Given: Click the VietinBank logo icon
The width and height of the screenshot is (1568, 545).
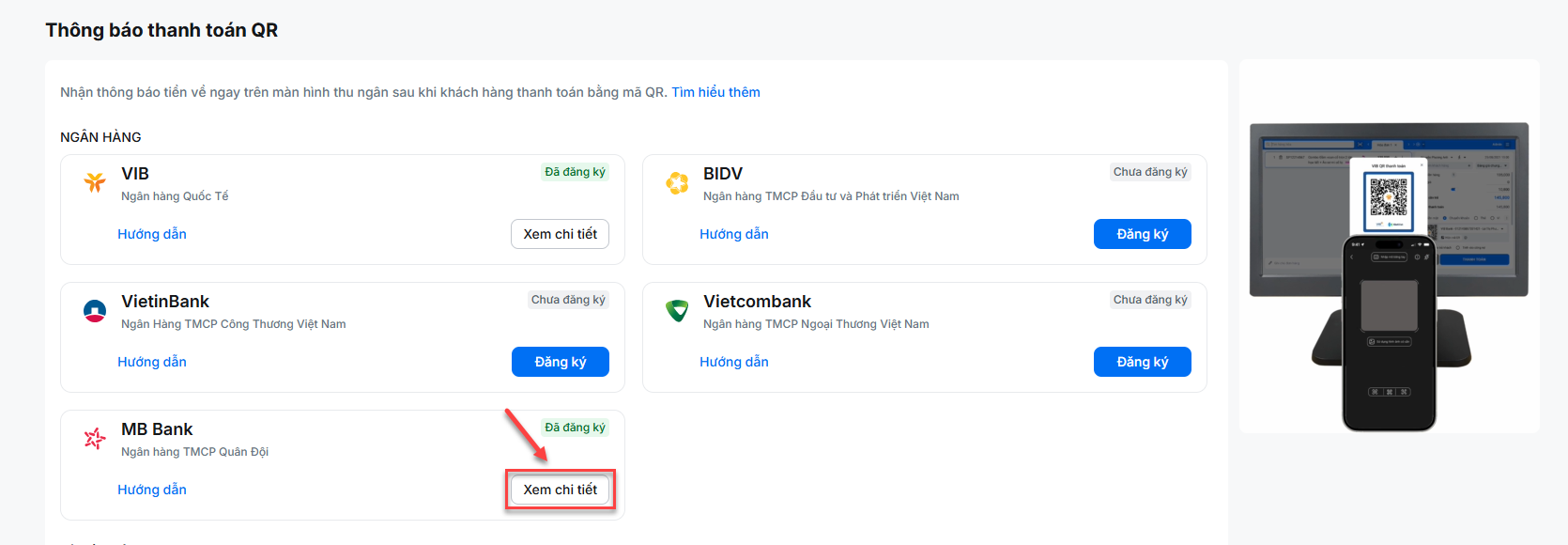Looking at the screenshot, I should (95, 310).
